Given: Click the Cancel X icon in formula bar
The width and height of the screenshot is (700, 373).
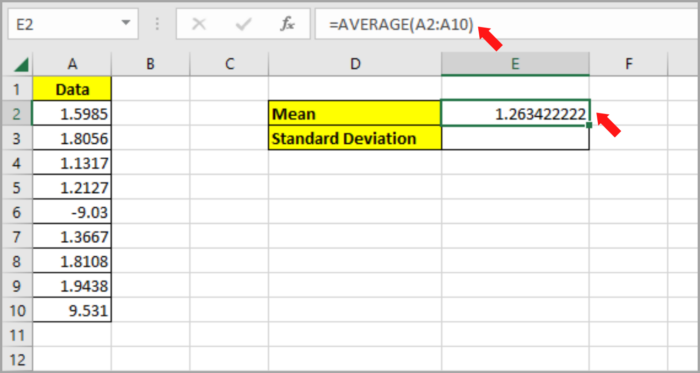Looking at the screenshot, I should click(x=199, y=24).
